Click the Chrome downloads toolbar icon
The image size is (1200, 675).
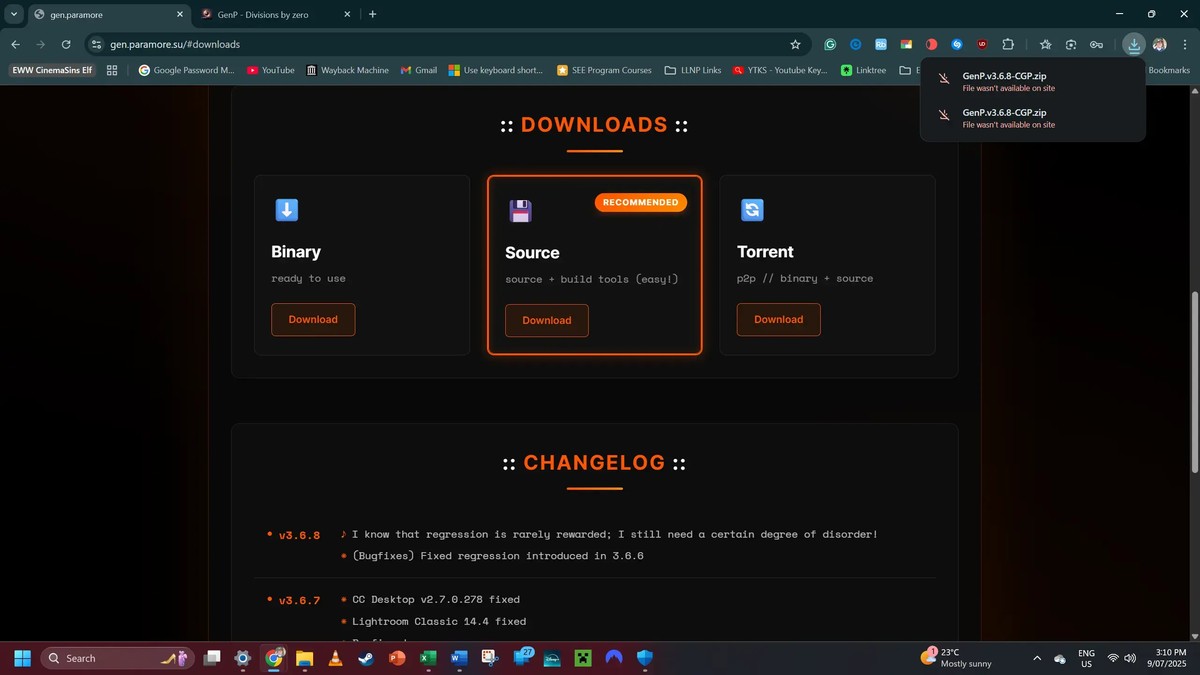tap(1133, 44)
